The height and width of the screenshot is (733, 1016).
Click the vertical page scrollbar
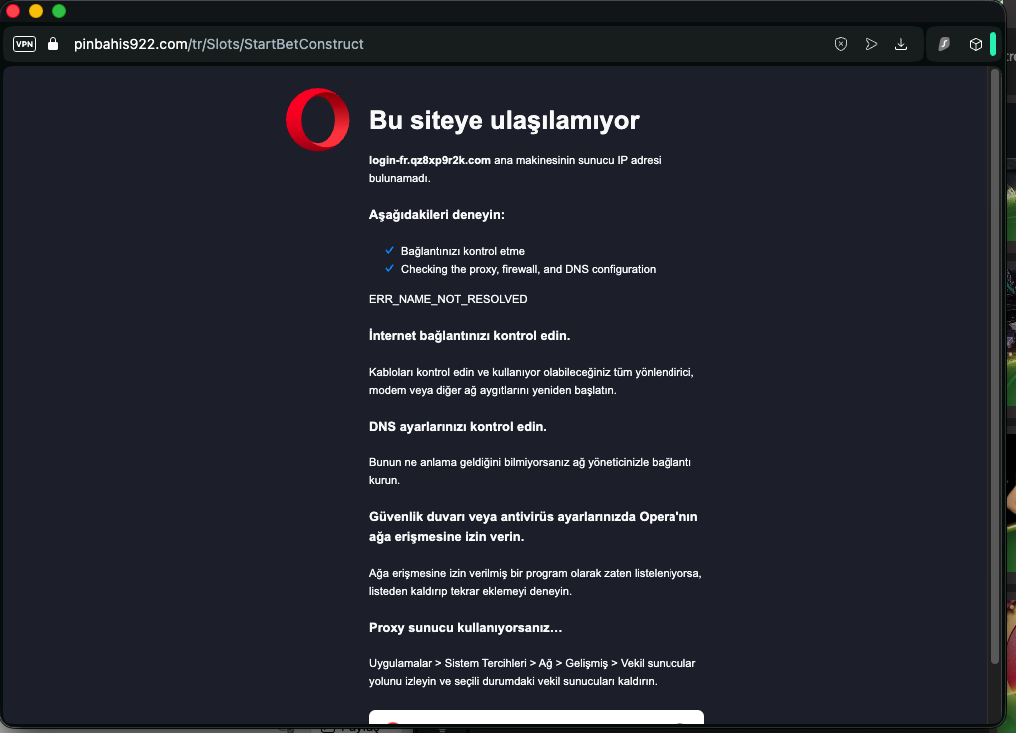(995, 366)
